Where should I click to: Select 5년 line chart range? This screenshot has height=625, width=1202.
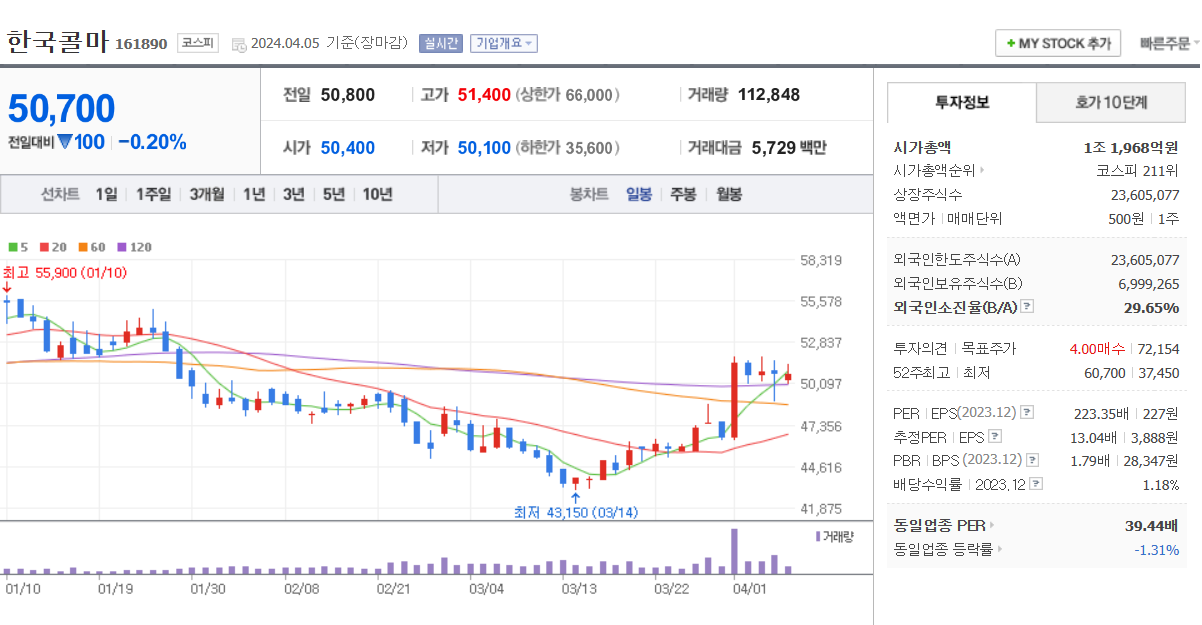coord(334,194)
